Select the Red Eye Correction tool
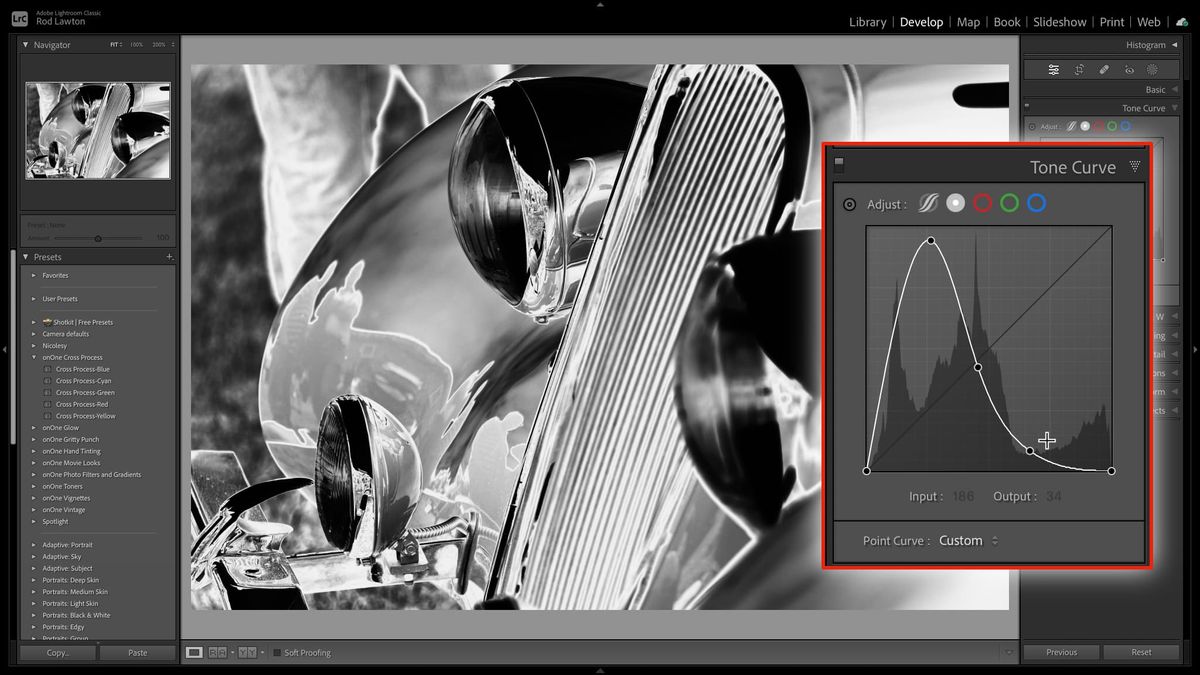The width and height of the screenshot is (1200, 675). coord(1130,69)
